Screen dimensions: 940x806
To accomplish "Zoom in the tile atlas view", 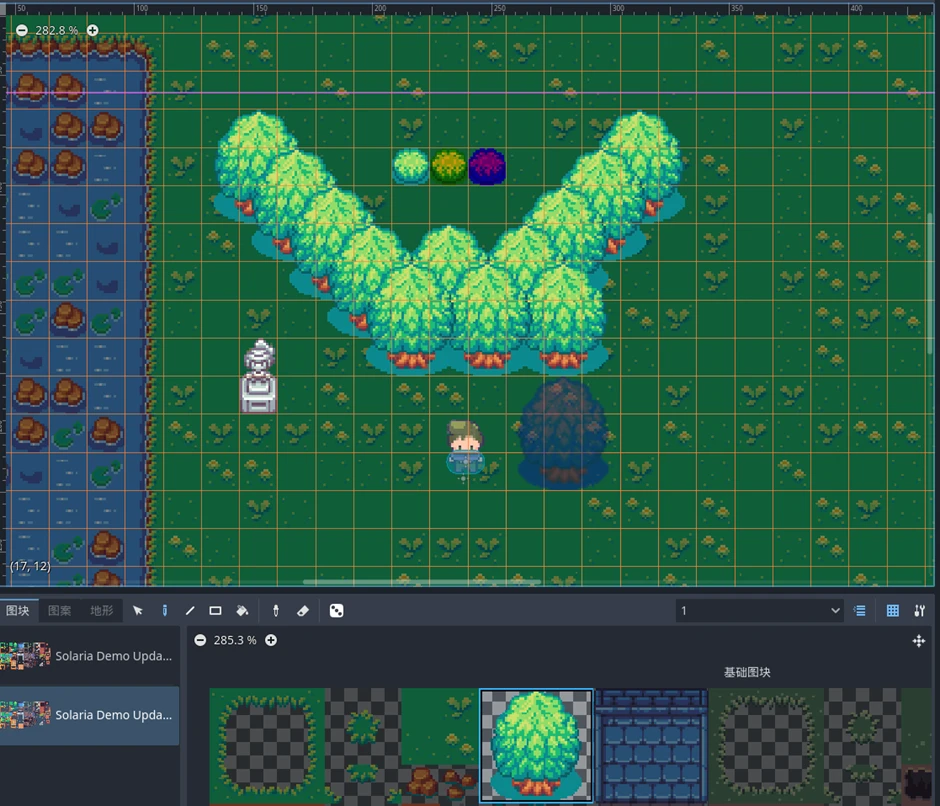I will point(271,640).
